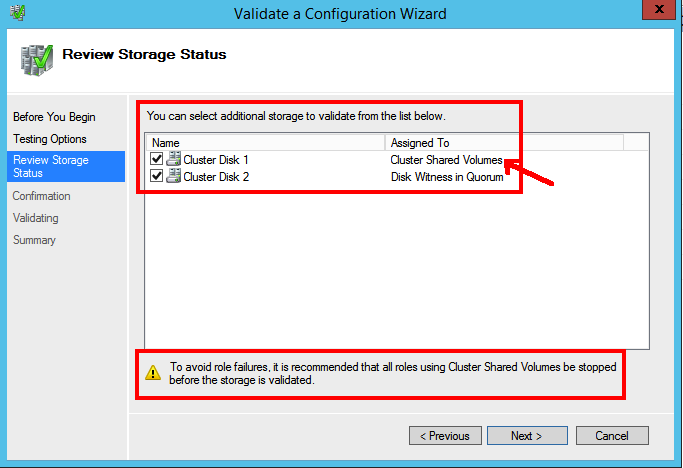683x468 pixels.
Task: Close the Validate a Configuration Wizard window
Action: [659, 9]
